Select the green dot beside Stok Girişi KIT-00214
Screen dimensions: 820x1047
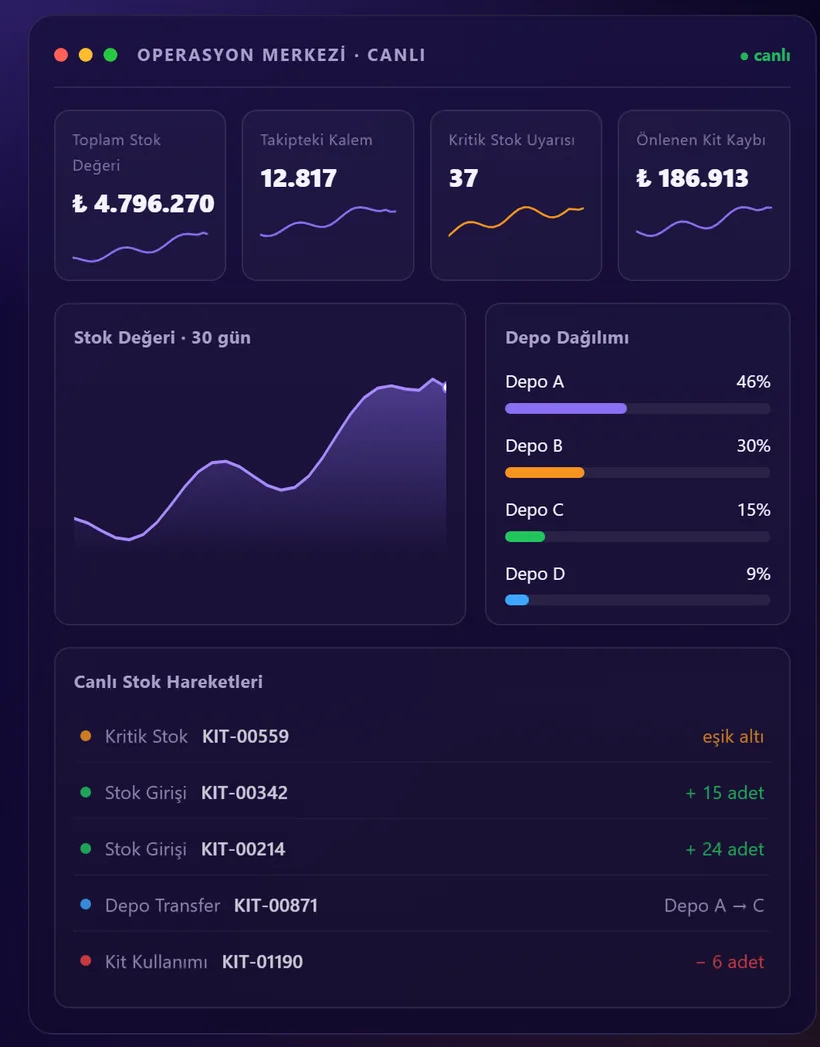85,848
